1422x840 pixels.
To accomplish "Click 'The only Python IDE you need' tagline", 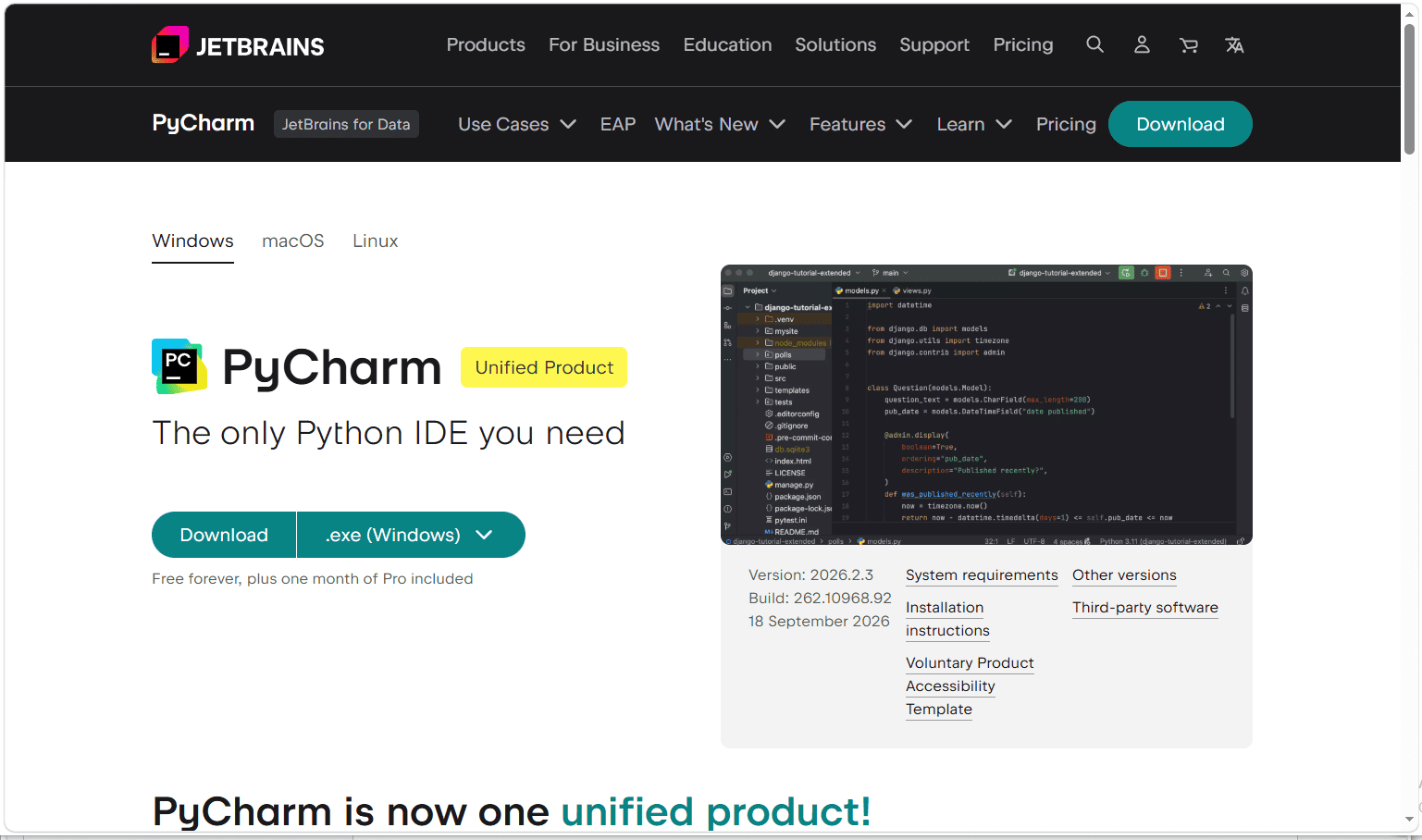I will point(389,433).
